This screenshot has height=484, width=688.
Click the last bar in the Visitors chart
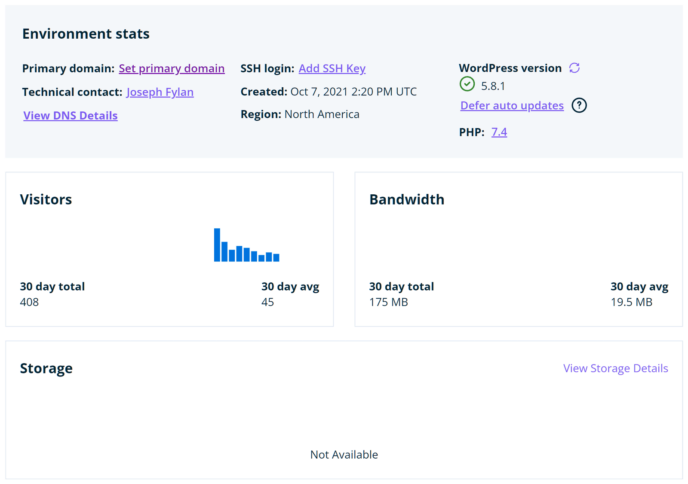276,258
